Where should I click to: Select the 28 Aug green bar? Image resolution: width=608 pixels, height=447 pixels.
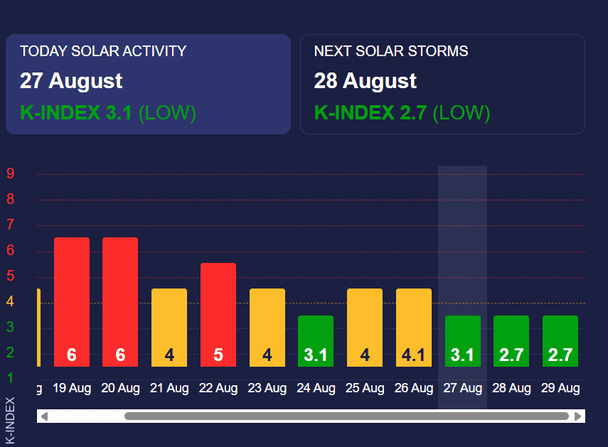512,340
